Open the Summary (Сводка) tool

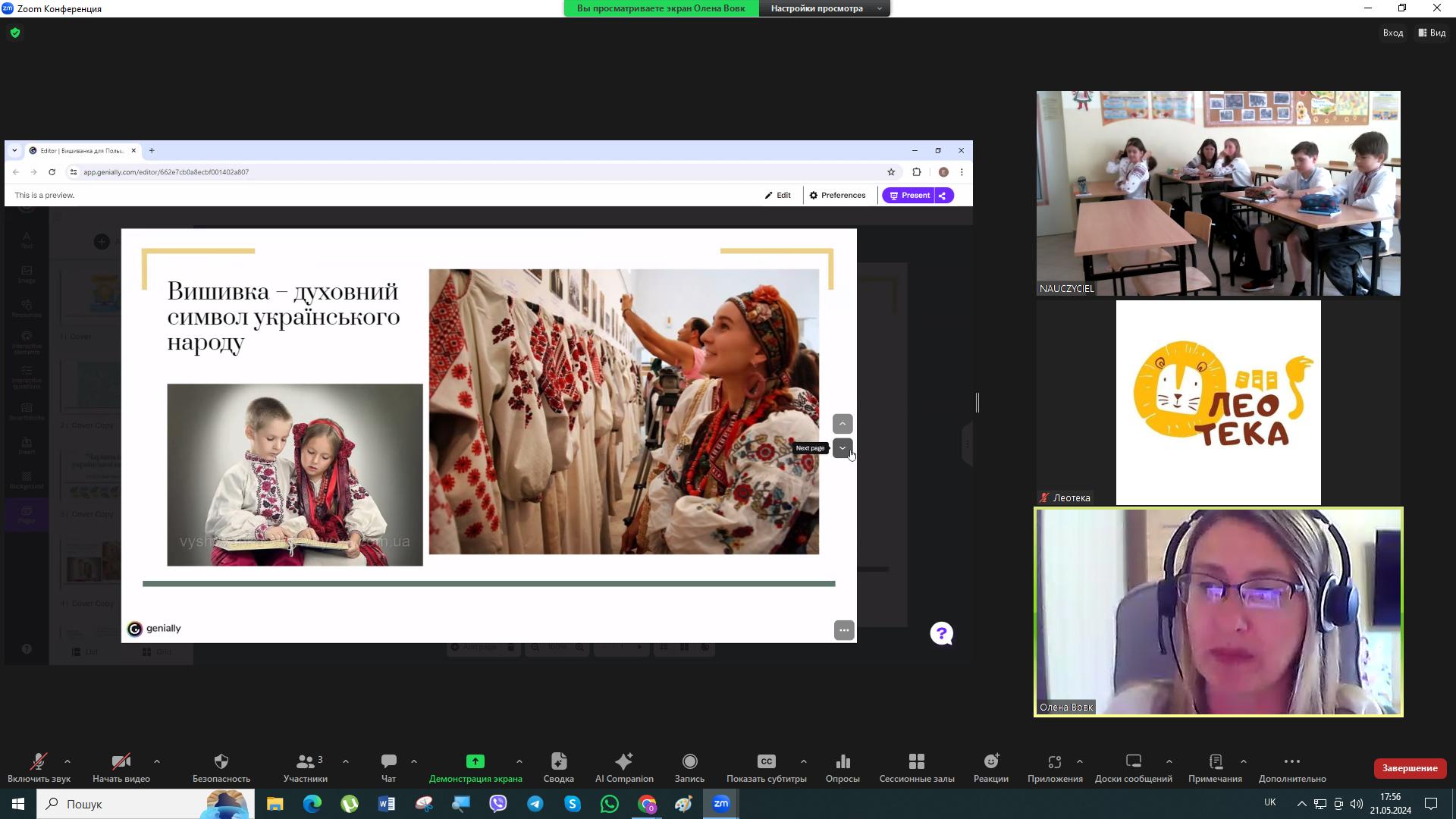[x=558, y=767]
